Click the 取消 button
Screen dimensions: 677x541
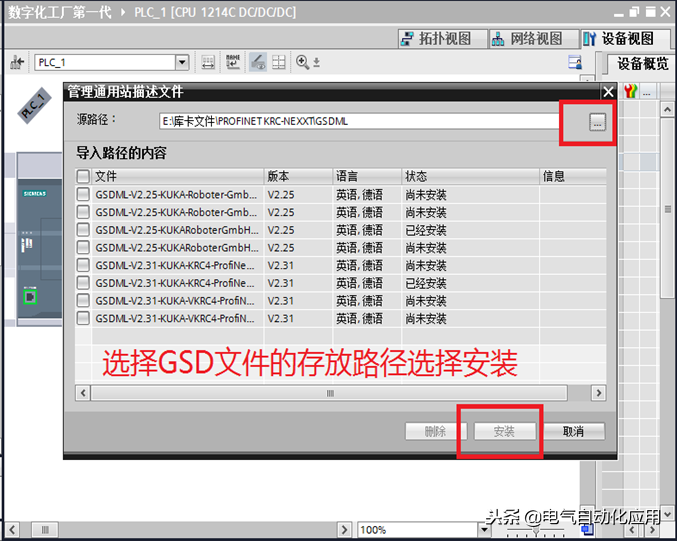point(574,431)
